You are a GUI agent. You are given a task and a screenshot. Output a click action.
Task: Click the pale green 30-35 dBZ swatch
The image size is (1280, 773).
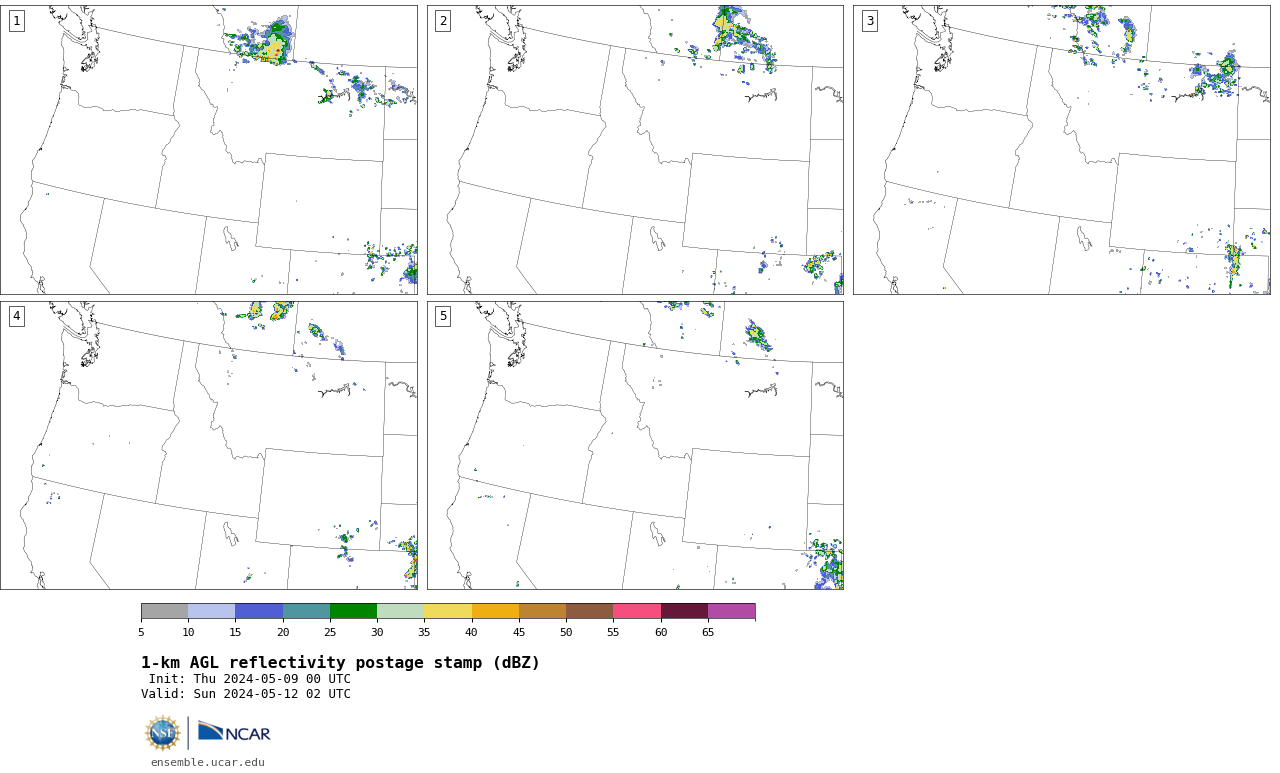point(401,611)
